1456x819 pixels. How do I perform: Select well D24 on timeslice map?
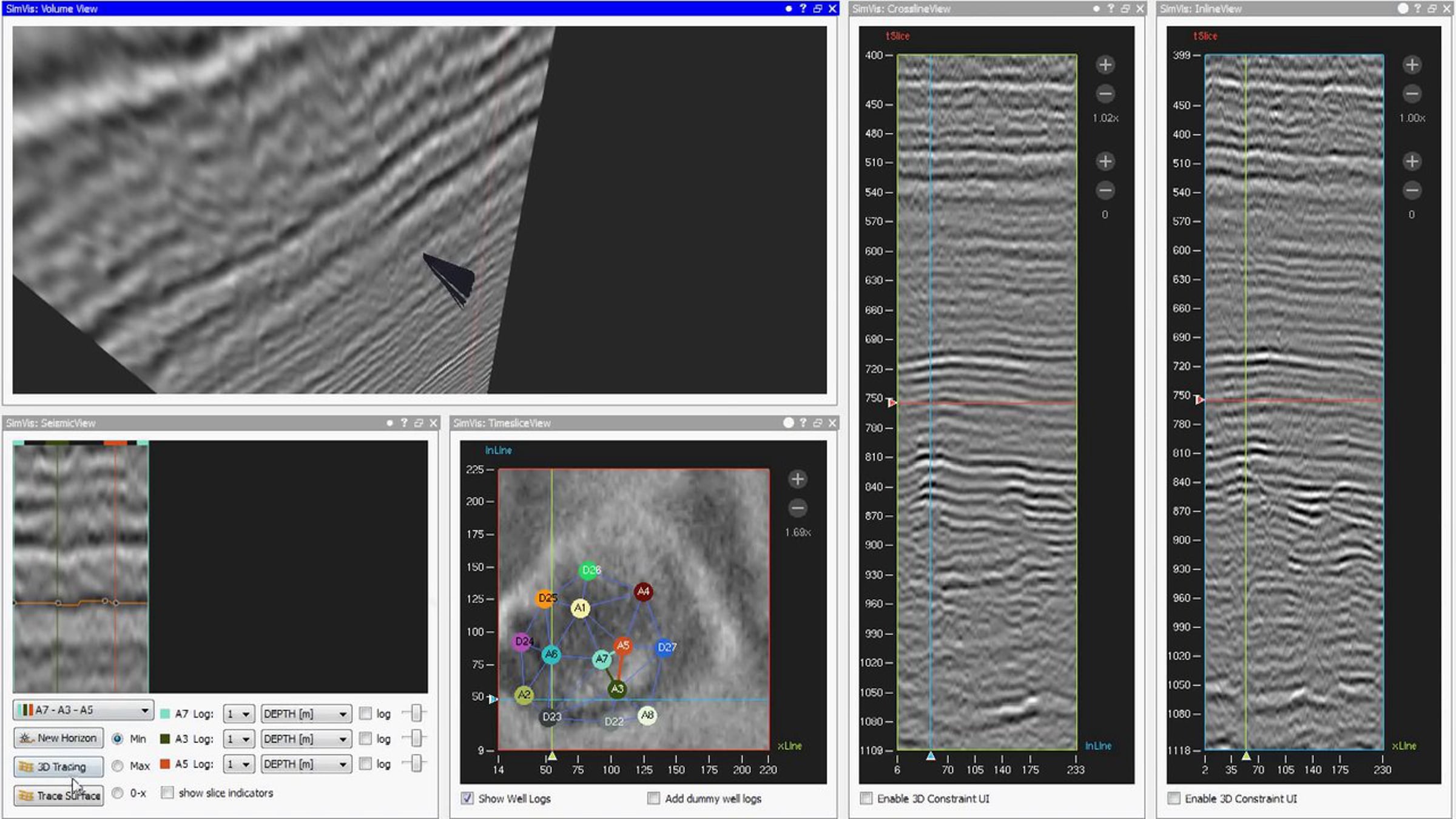coord(523,642)
